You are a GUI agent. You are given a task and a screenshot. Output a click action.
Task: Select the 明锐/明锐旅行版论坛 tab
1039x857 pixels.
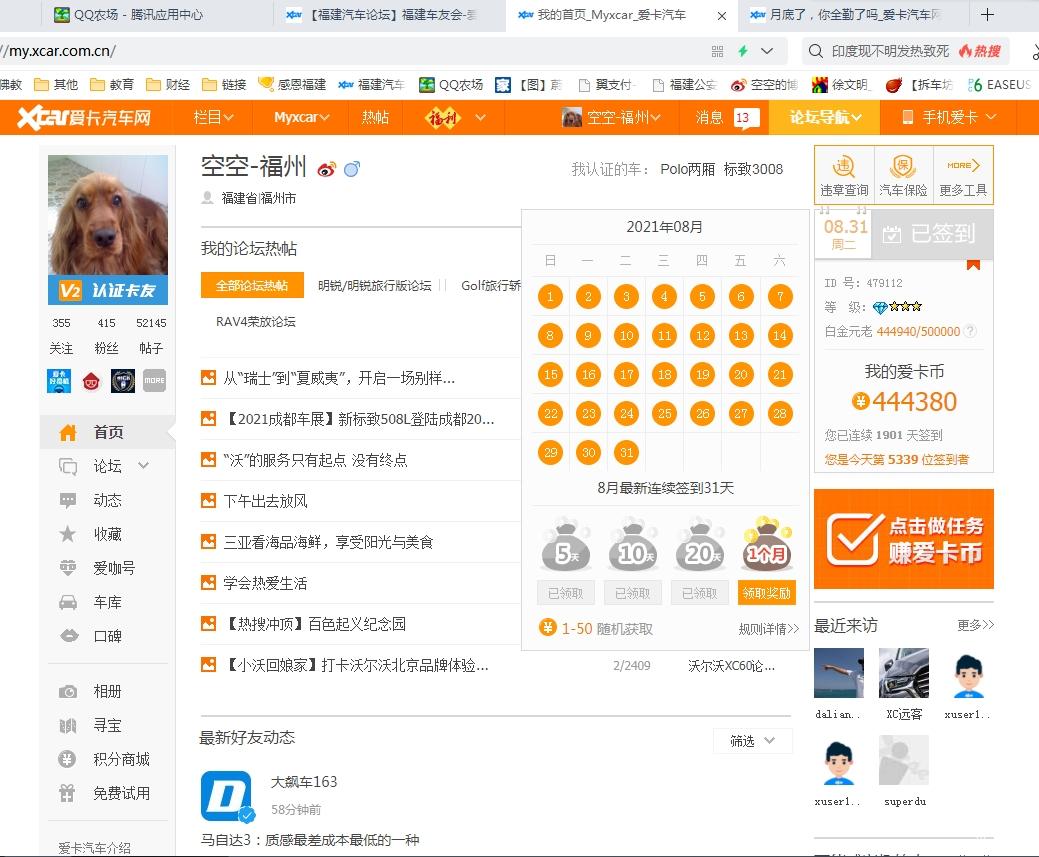(x=374, y=286)
